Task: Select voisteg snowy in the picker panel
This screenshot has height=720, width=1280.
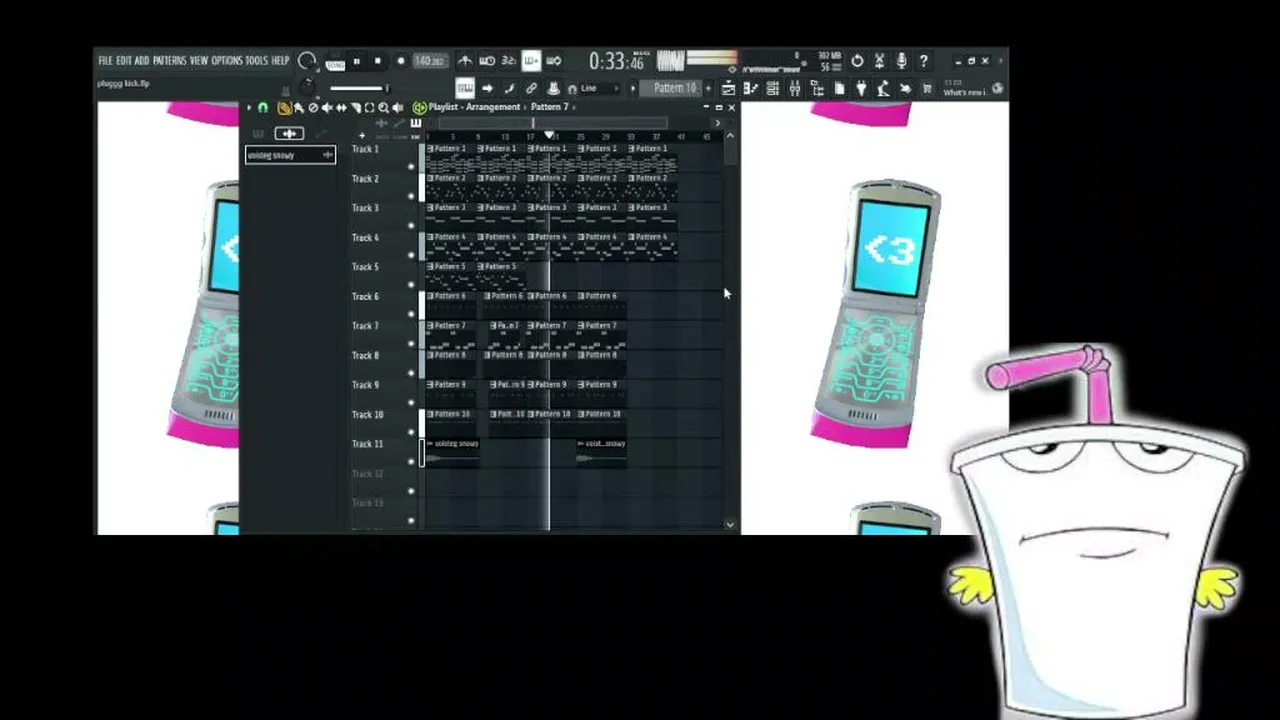Action: tap(290, 155)
